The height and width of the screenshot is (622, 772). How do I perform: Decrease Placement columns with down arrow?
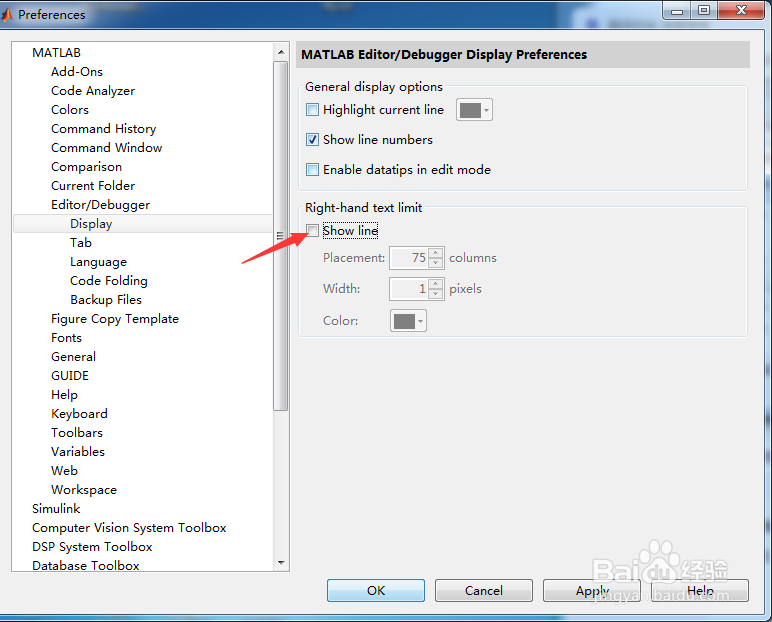point(436,263)
